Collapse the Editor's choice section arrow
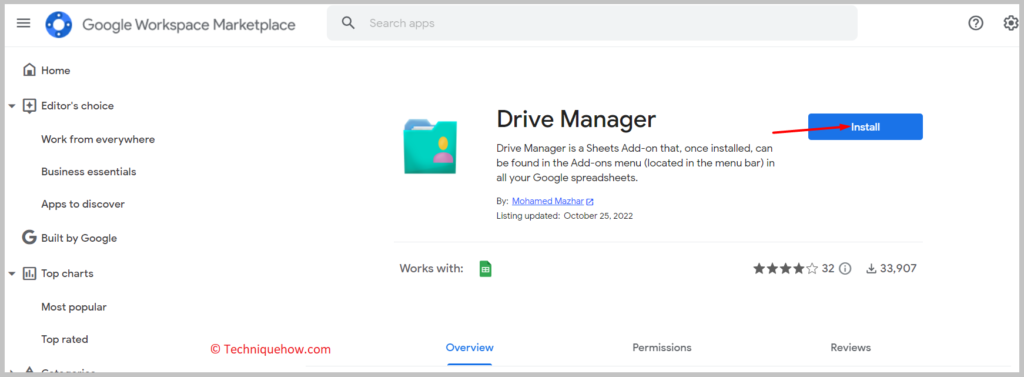Viewport: 1024px width, 377px height. coord(12,106)
